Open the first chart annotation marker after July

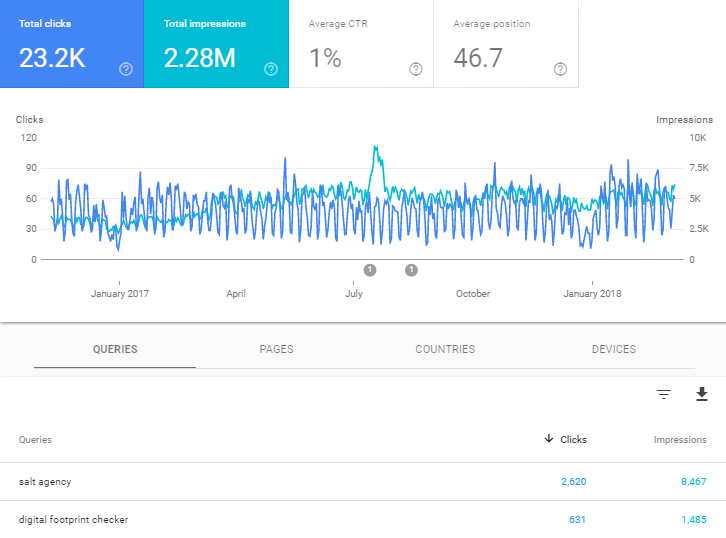pyautogui.click(x=369, y=270)
